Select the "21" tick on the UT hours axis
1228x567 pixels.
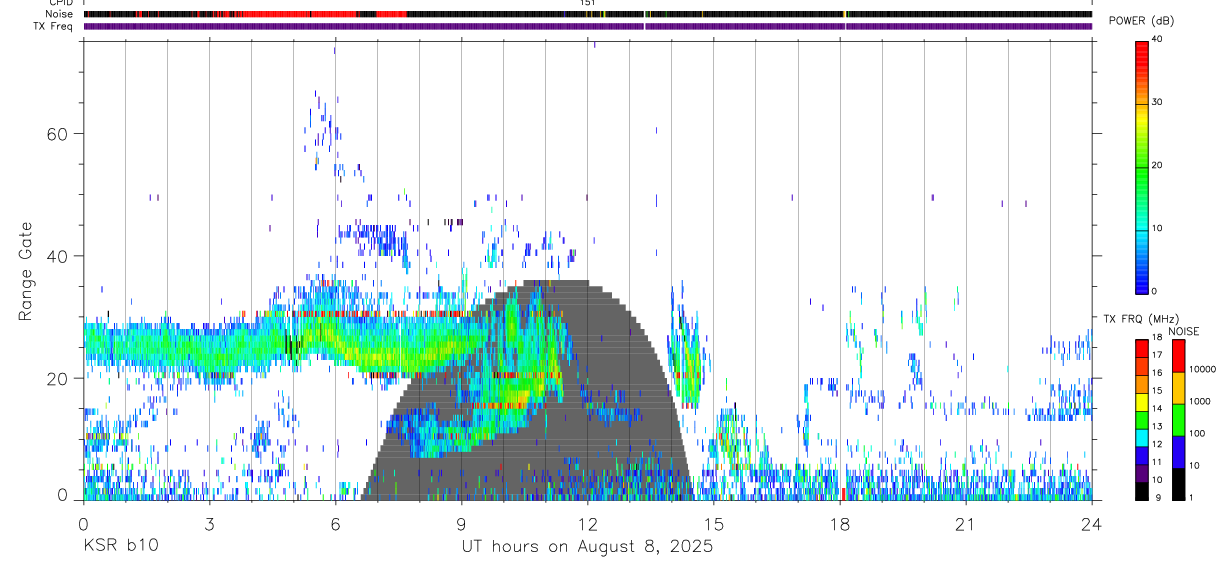coord(965,525)
